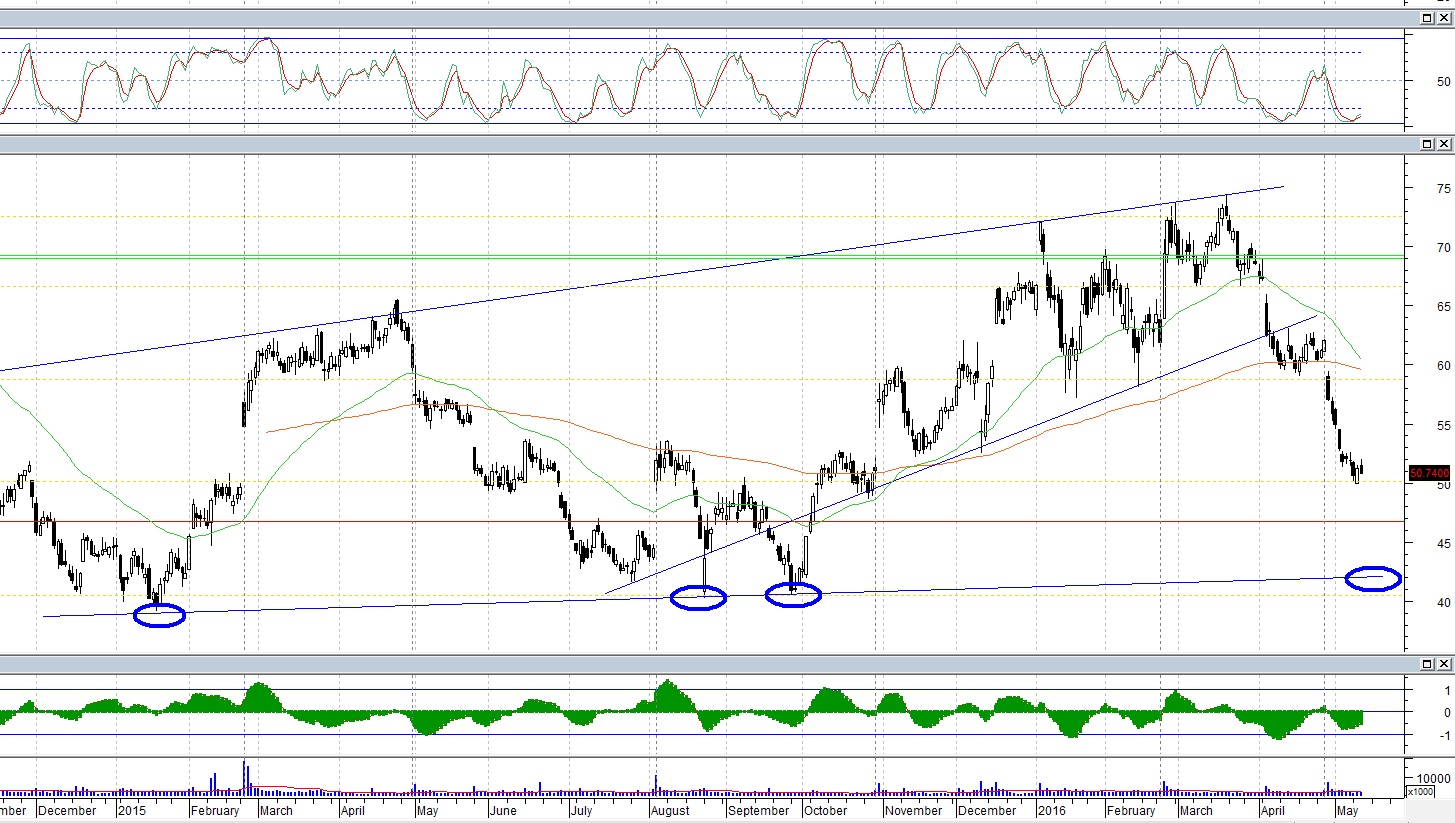Maximize the green histogram indicator pane

1427,664
